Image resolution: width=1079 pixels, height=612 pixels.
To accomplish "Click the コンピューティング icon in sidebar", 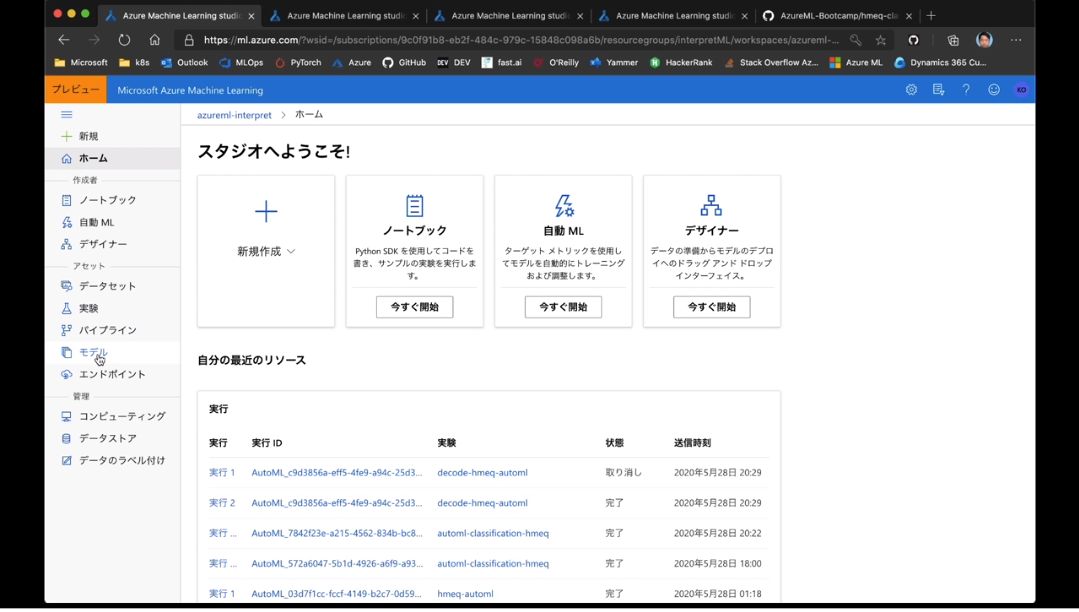I will (67, 416).
